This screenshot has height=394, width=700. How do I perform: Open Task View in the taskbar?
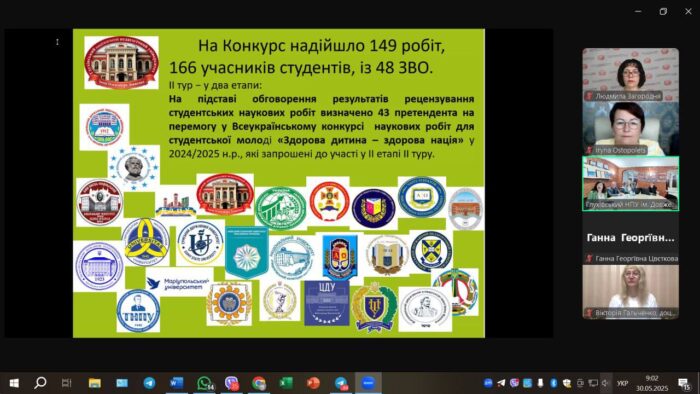[x=67, y=383]
